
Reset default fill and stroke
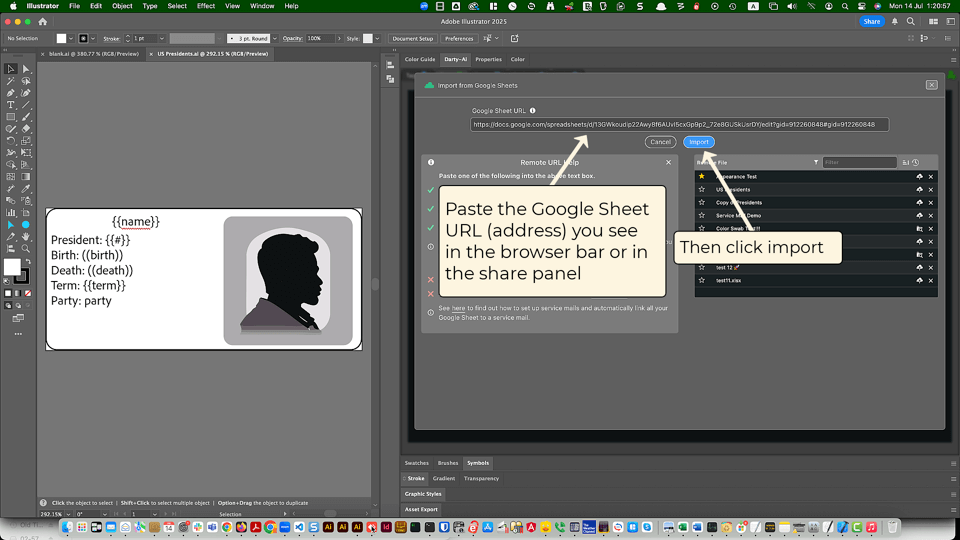coord(7,282)
